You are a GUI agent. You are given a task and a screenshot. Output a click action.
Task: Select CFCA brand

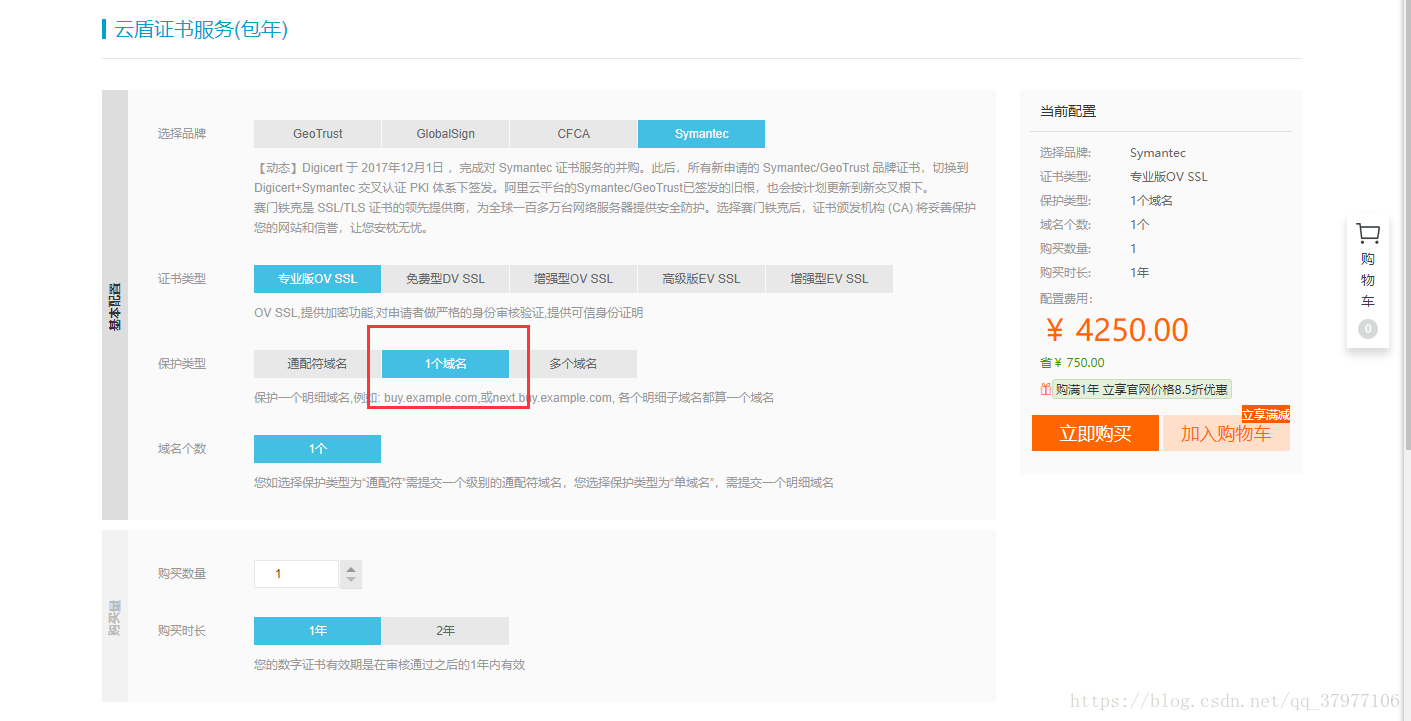click(573, 134)
